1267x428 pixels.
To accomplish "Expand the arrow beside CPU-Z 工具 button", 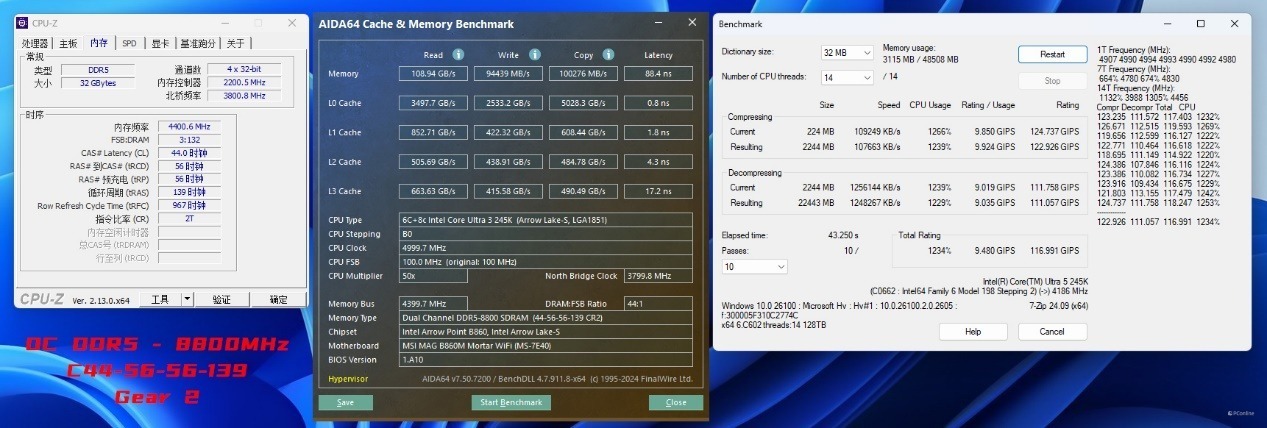I will [187, 299].
